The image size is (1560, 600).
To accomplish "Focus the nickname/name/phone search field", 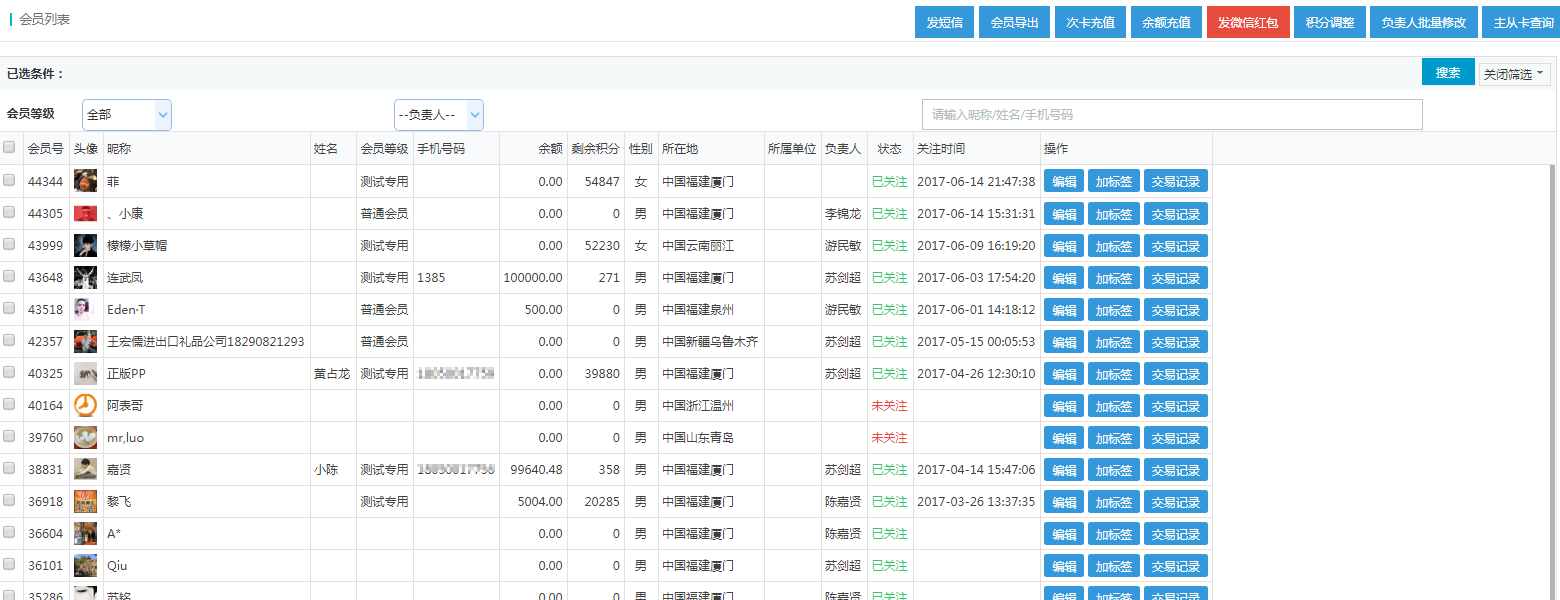I will tap(1172, 114).
